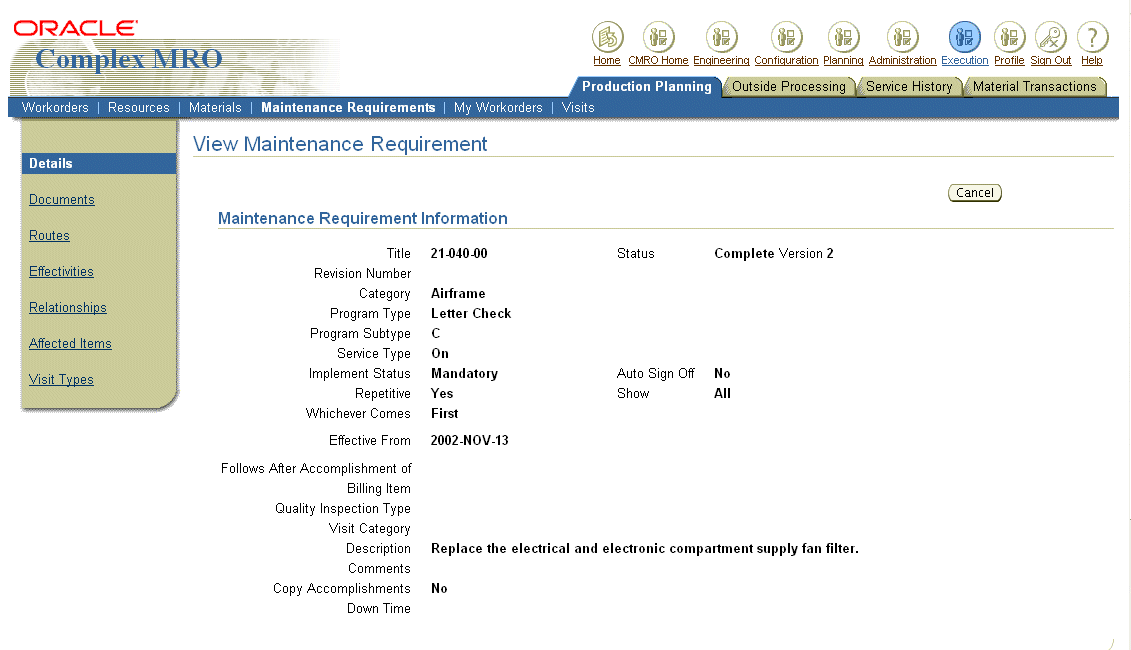
Task: Open the Execution text link
Action: click(964, 61)
